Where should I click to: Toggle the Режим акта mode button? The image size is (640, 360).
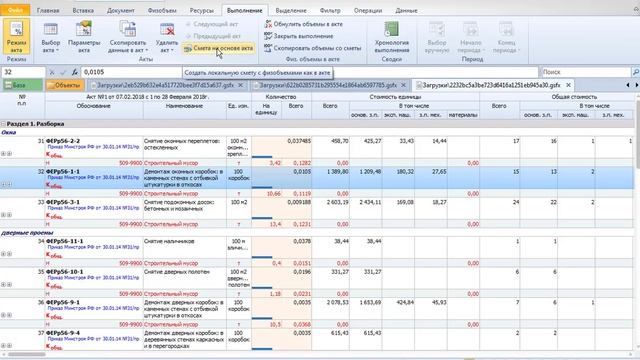pos(16,37)
